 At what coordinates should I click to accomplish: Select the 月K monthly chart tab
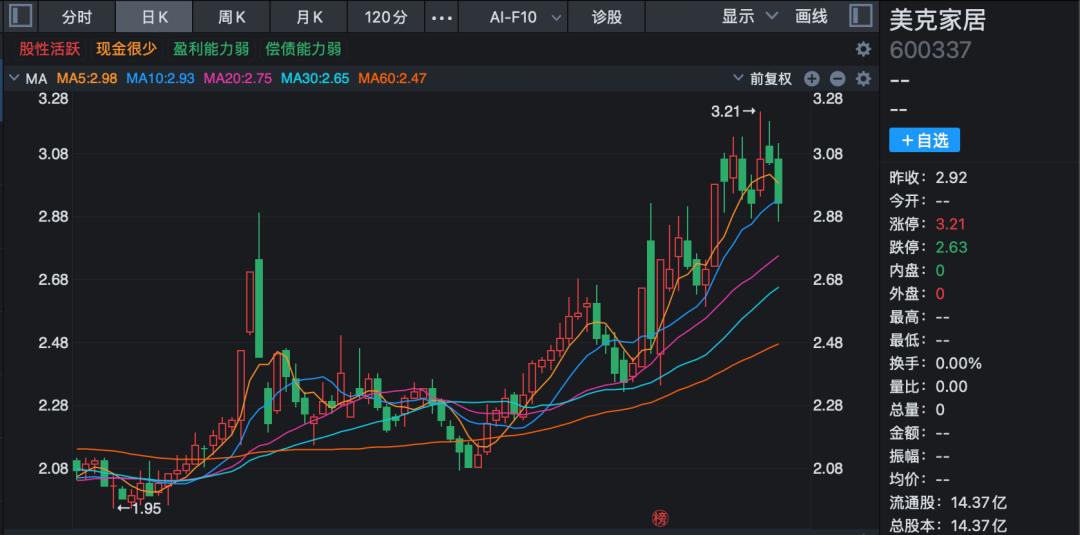pos(310,17)
